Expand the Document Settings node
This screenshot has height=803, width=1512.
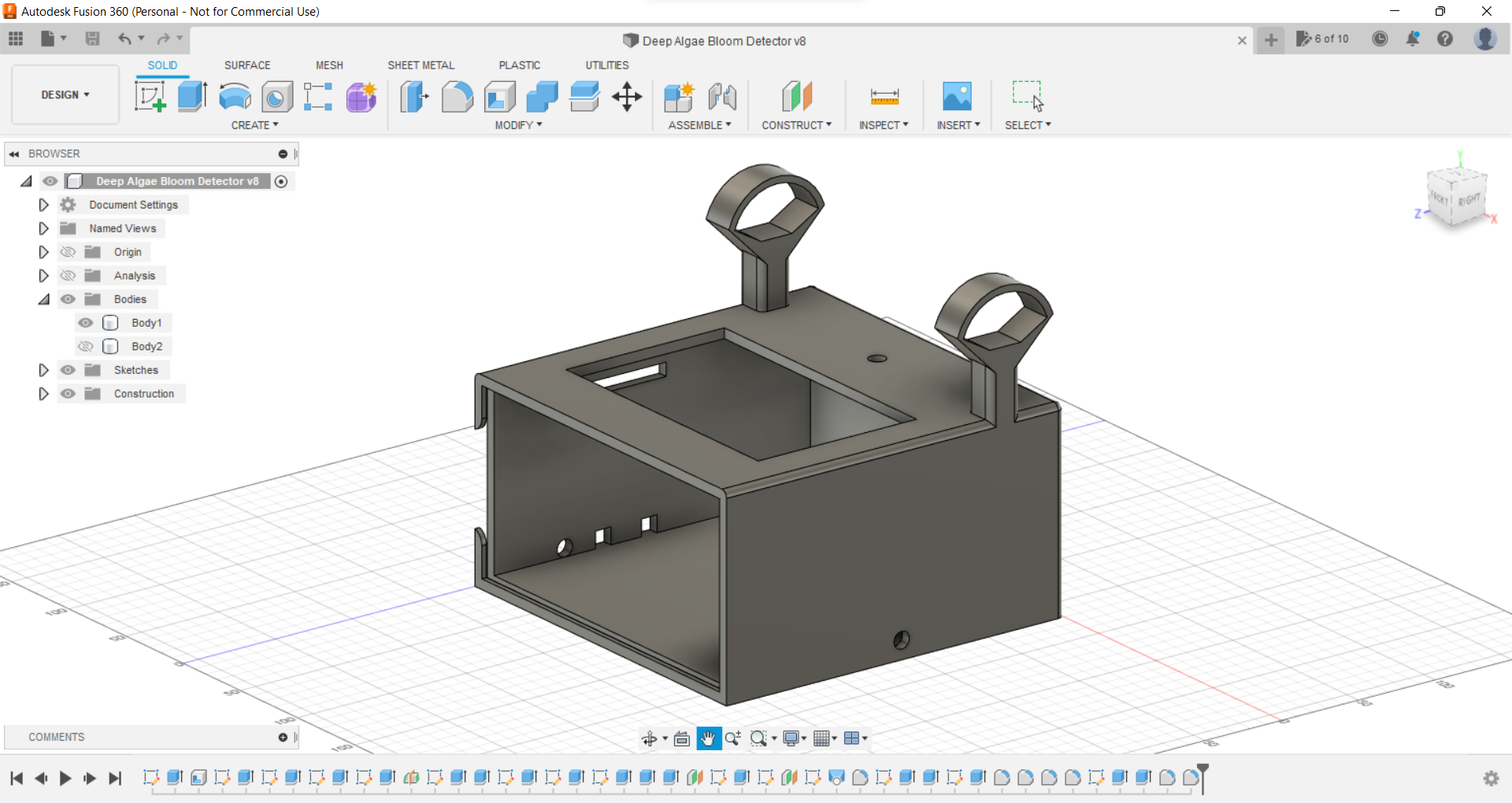(44, 205)
